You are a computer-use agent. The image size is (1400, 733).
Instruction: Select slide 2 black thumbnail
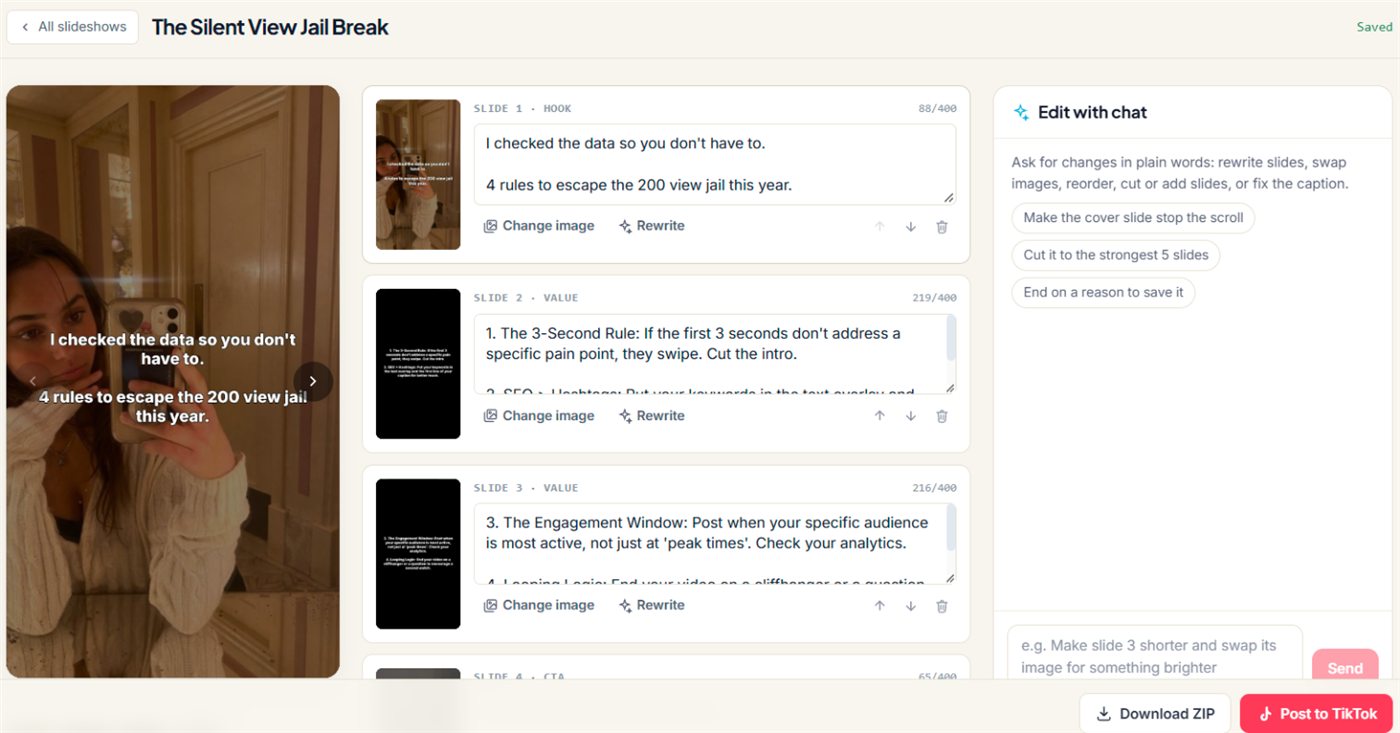418,364
